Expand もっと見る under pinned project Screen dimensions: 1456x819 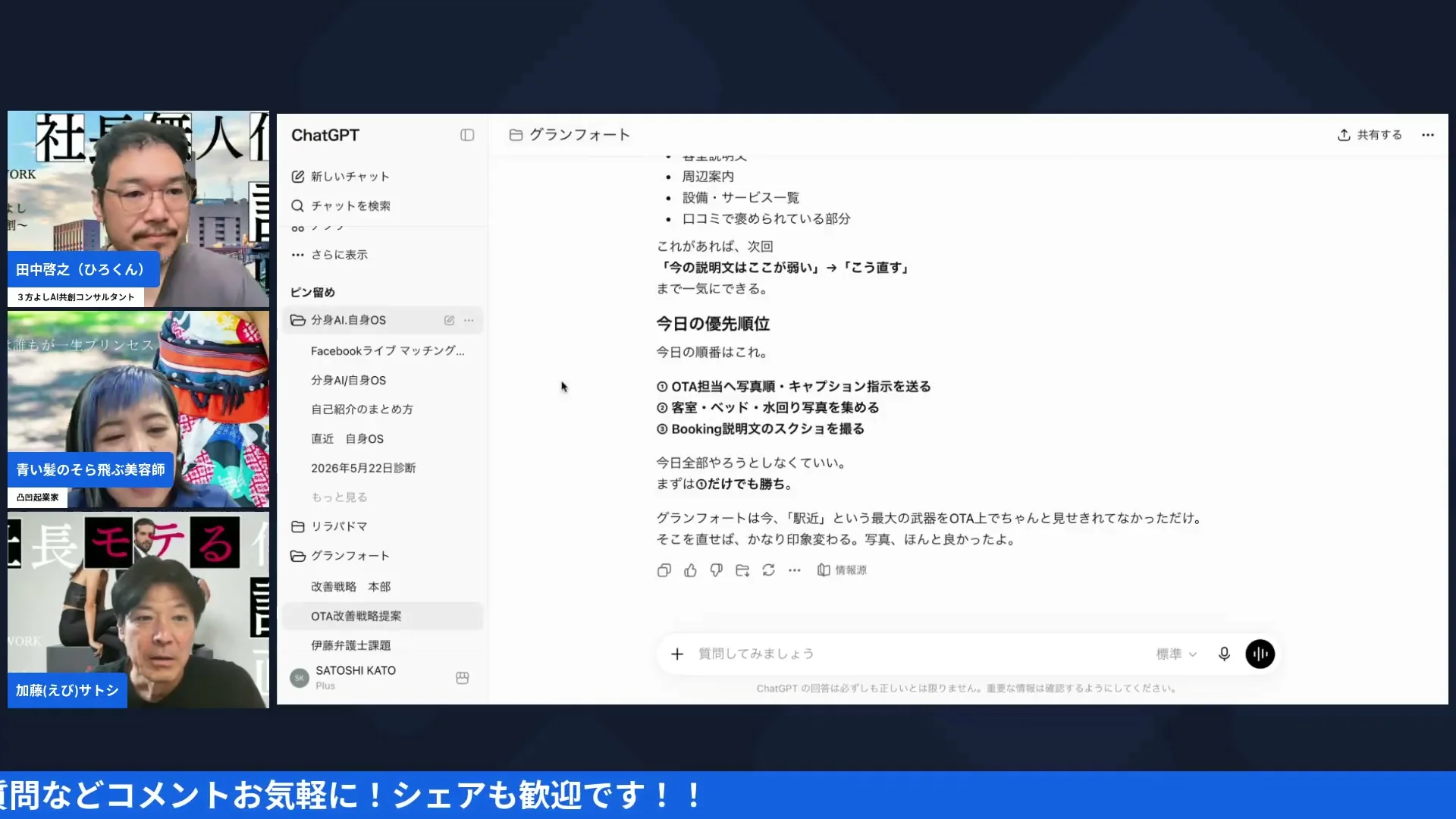coord(339,497)
